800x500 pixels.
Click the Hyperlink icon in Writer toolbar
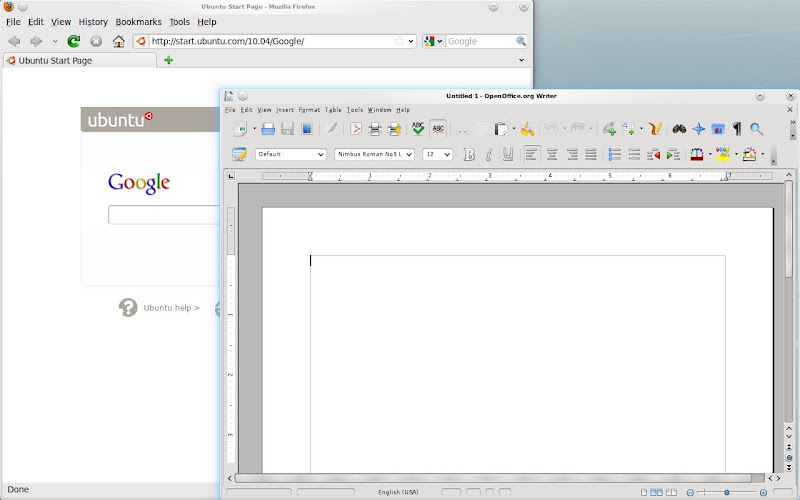pos(609,129)
